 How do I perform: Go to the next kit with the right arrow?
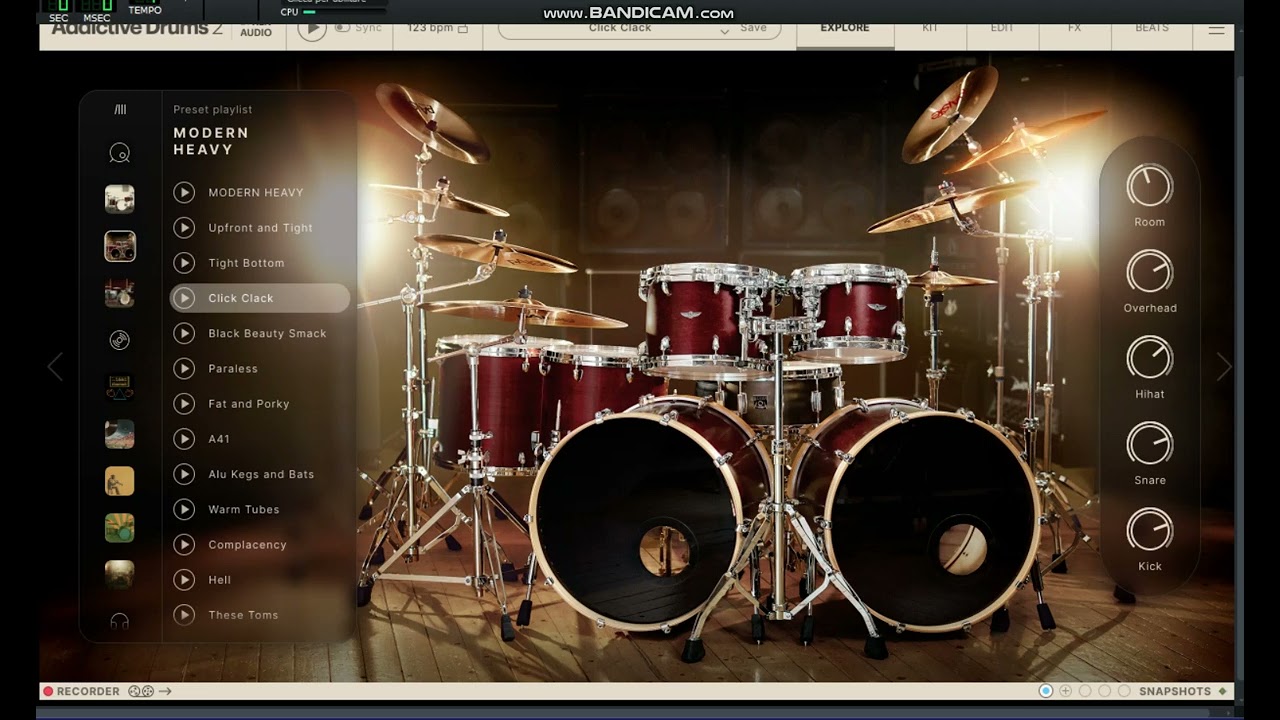pyautogui.click(x=1224, y=367)
